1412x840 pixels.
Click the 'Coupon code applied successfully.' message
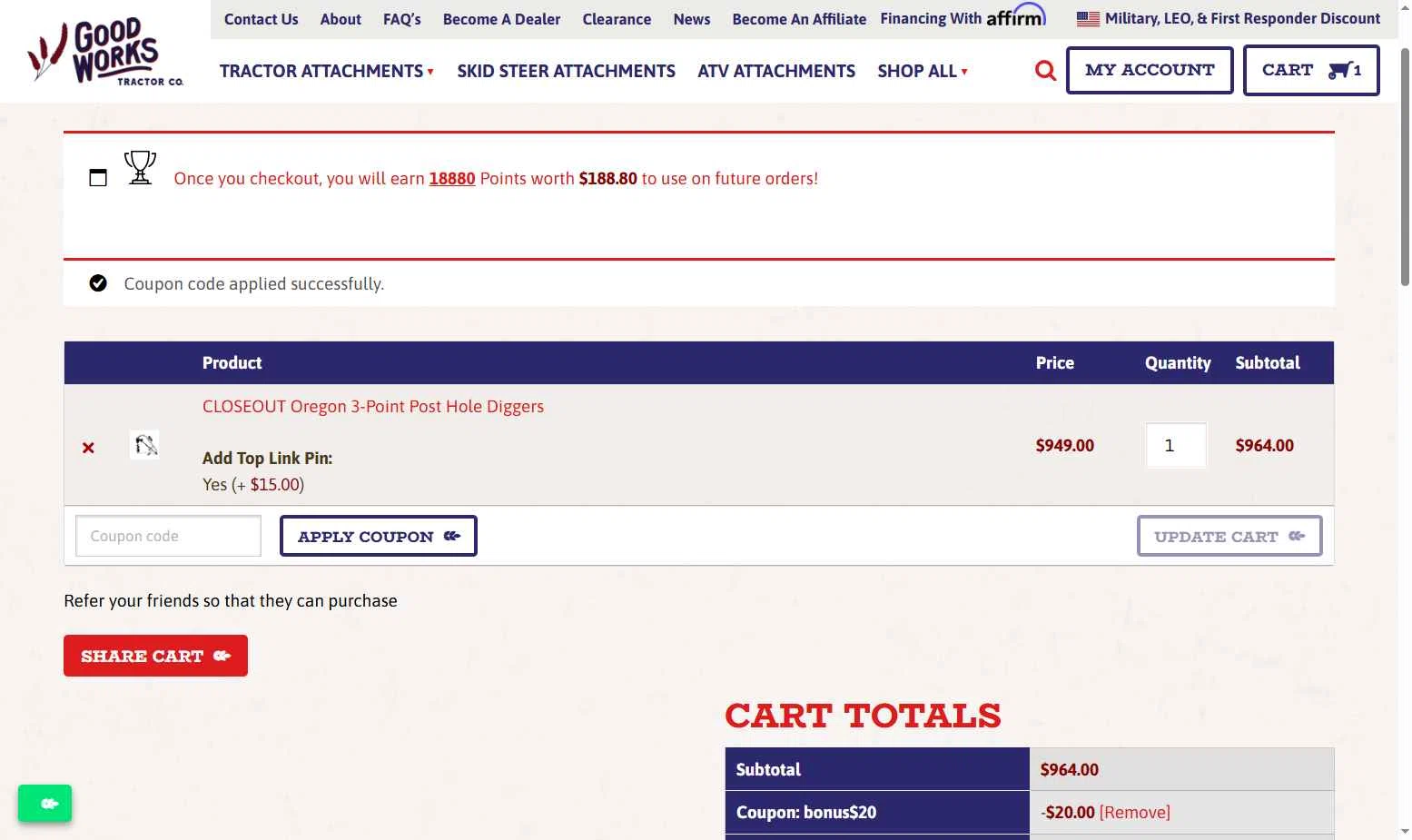(x=254, y=283)
